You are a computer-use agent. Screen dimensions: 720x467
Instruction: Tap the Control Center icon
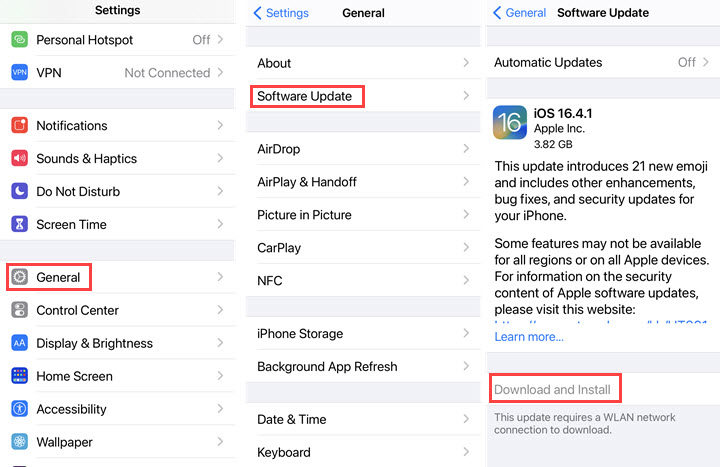point(19,310)
